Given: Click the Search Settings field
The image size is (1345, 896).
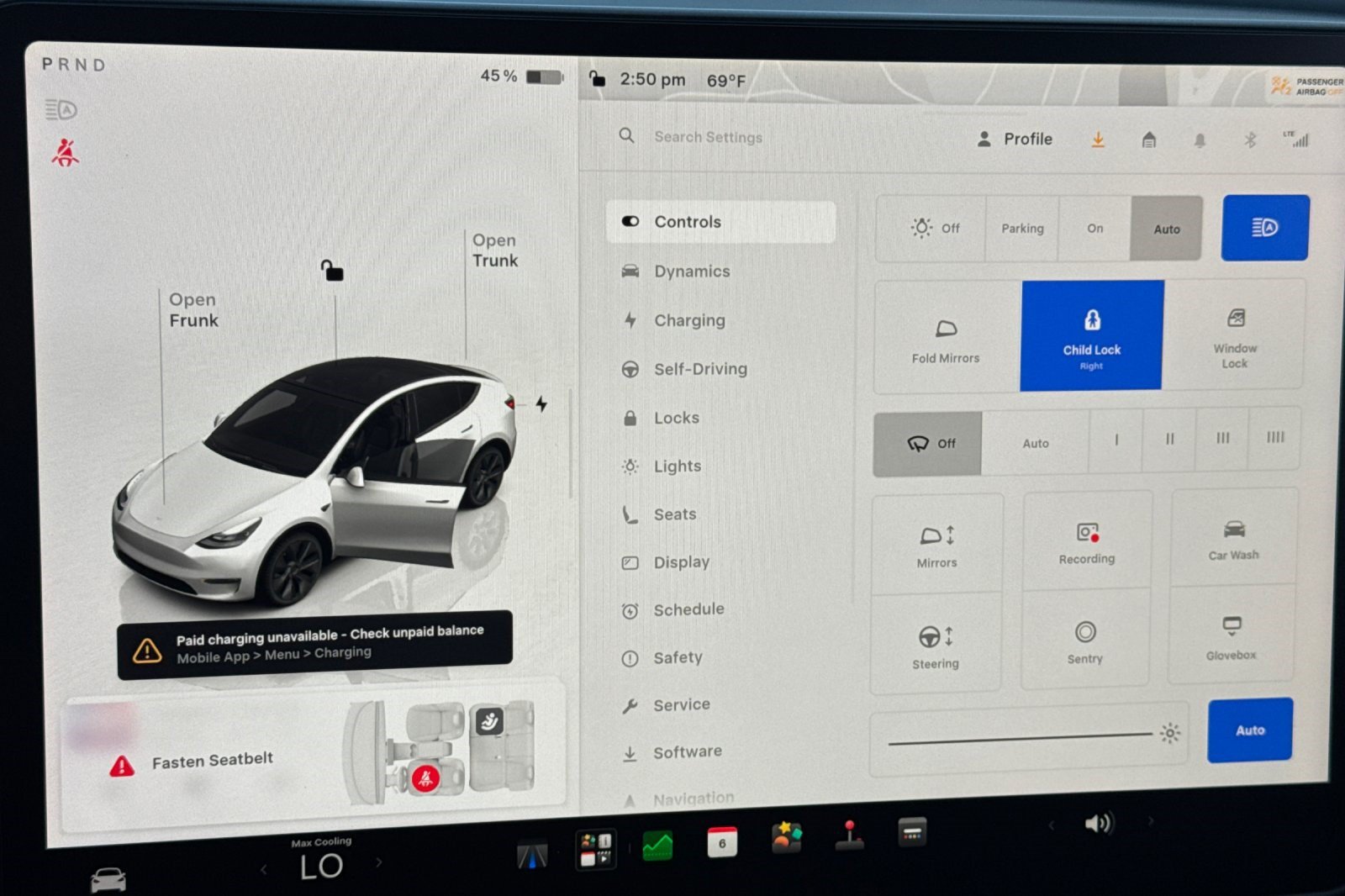Looking at the screenshot, I should 708,137.
